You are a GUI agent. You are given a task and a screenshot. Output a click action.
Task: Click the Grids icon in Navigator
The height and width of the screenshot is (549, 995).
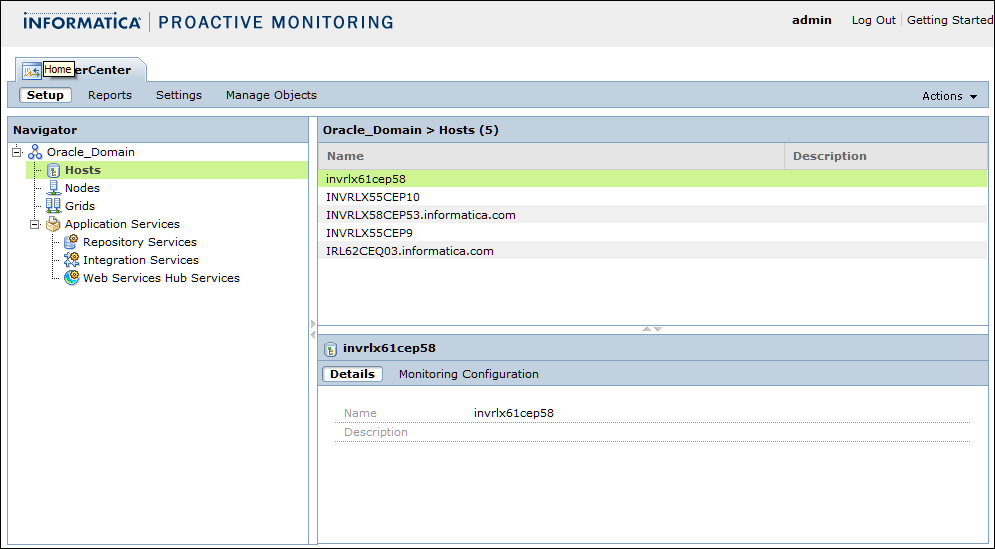tap(54, 206)
